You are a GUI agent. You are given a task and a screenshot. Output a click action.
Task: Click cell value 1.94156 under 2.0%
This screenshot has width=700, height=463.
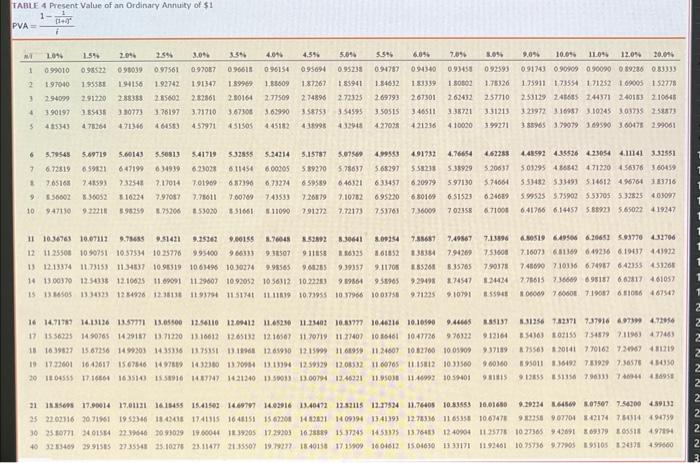131,84
